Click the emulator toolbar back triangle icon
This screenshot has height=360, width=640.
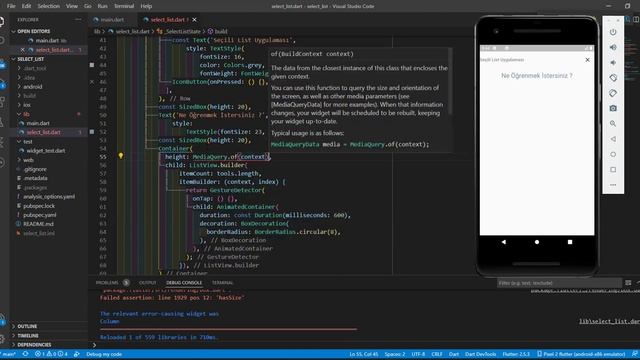(613, 139)
